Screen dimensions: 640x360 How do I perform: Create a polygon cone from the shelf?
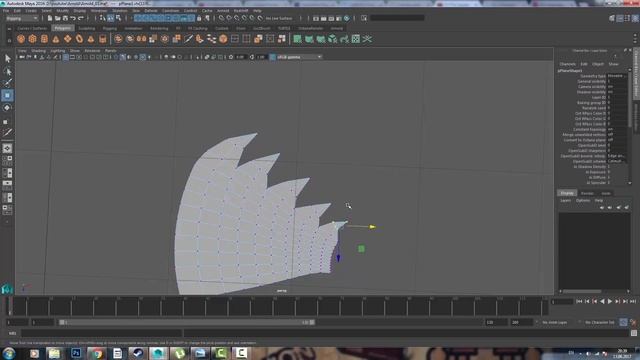tap(56, 39)
